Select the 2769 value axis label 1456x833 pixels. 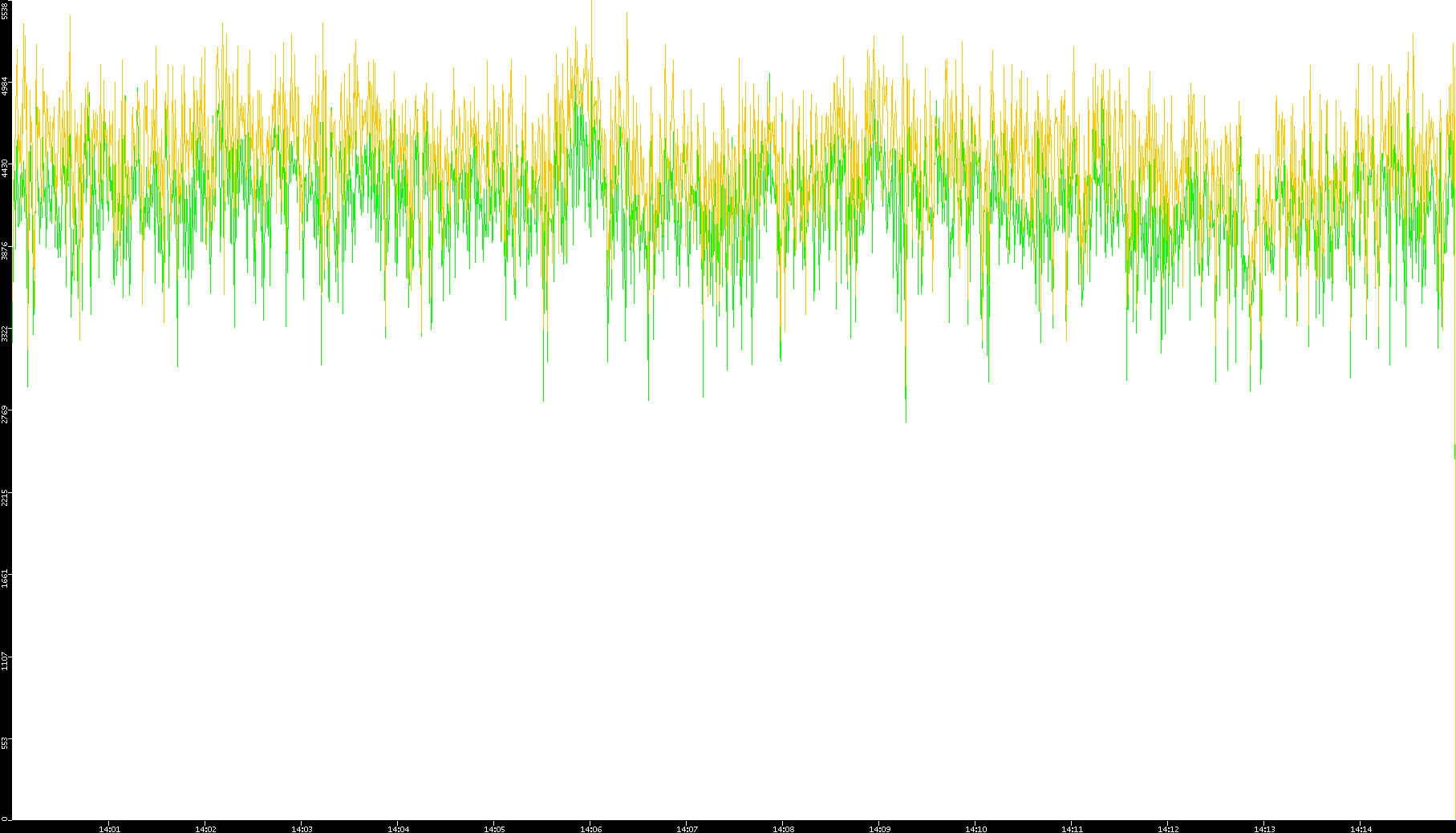click(x=5, y=414)
